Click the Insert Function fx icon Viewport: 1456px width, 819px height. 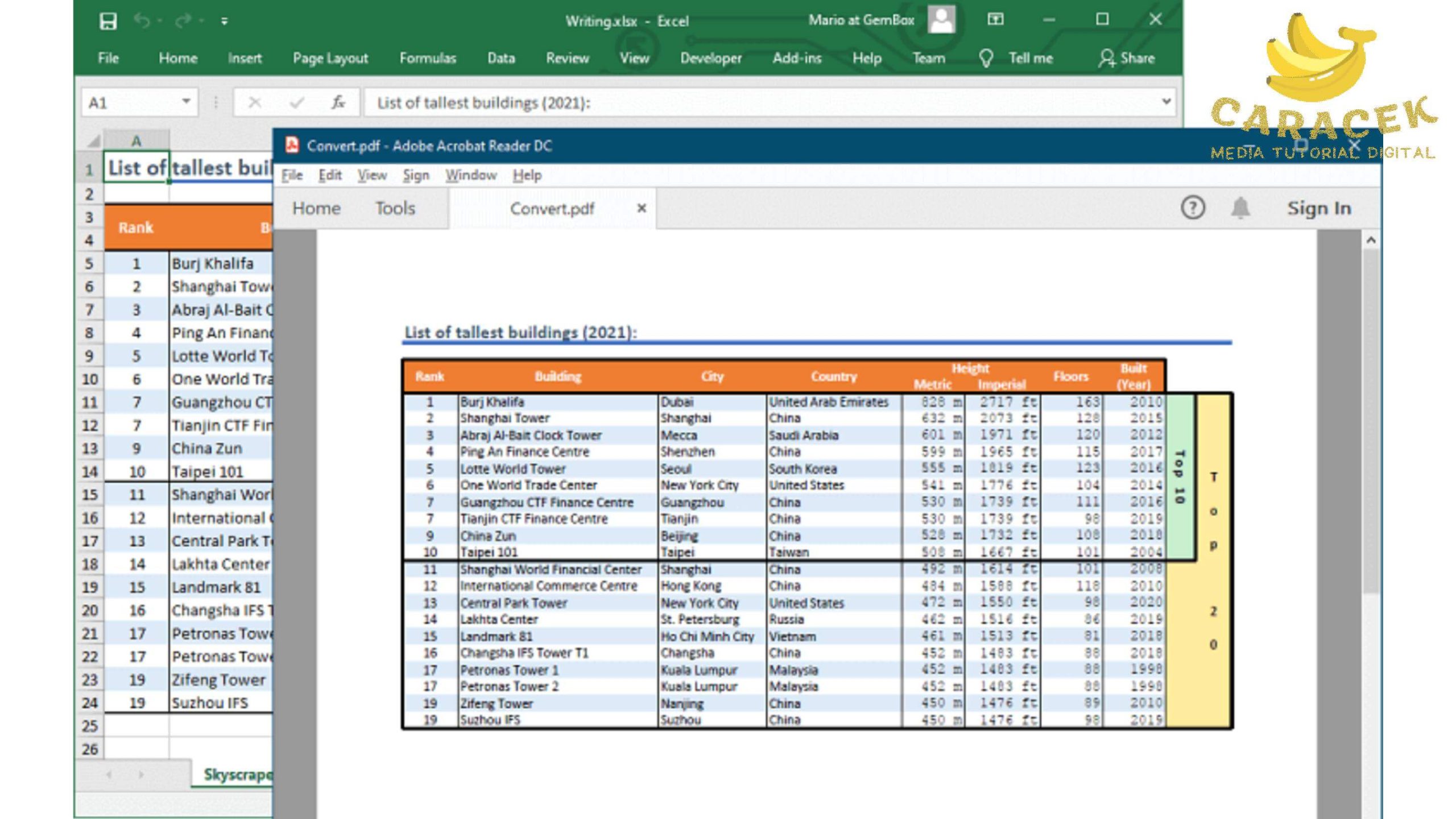(338, 103)
